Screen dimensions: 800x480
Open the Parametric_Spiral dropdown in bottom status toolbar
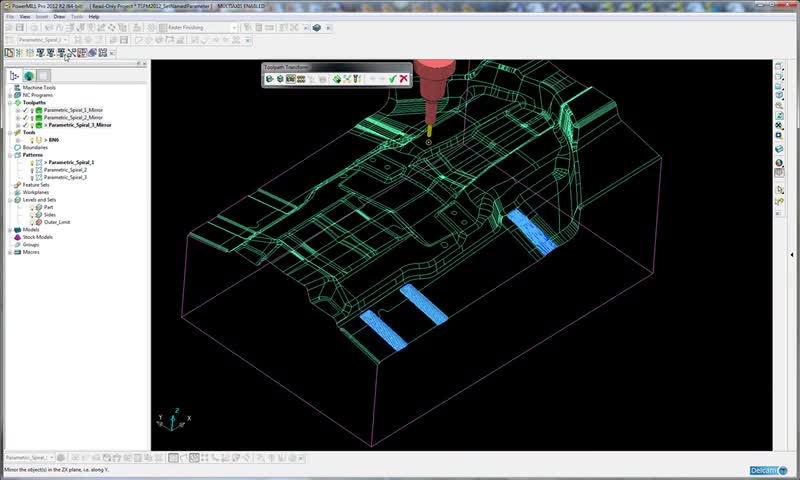(52, 458)
